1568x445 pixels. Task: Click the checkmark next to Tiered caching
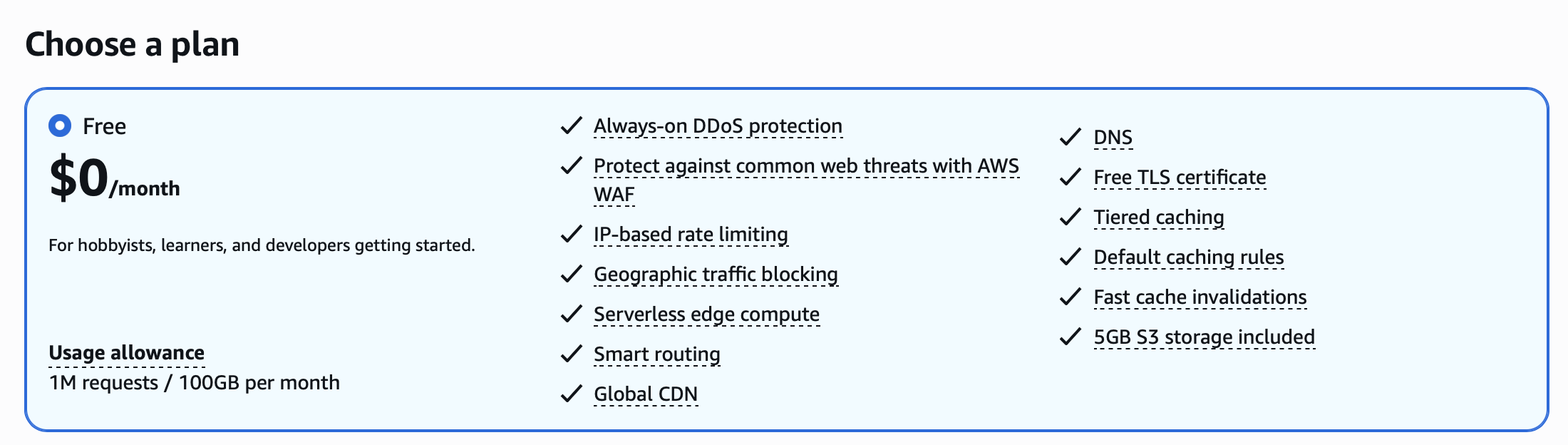point(1070,218)
